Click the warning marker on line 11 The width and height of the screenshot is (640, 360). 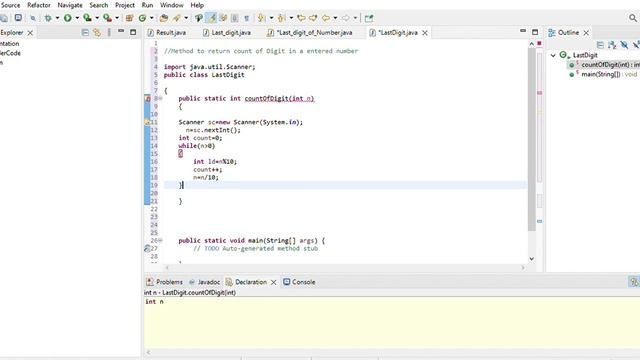pyautogui.click(x=147, y=122)
